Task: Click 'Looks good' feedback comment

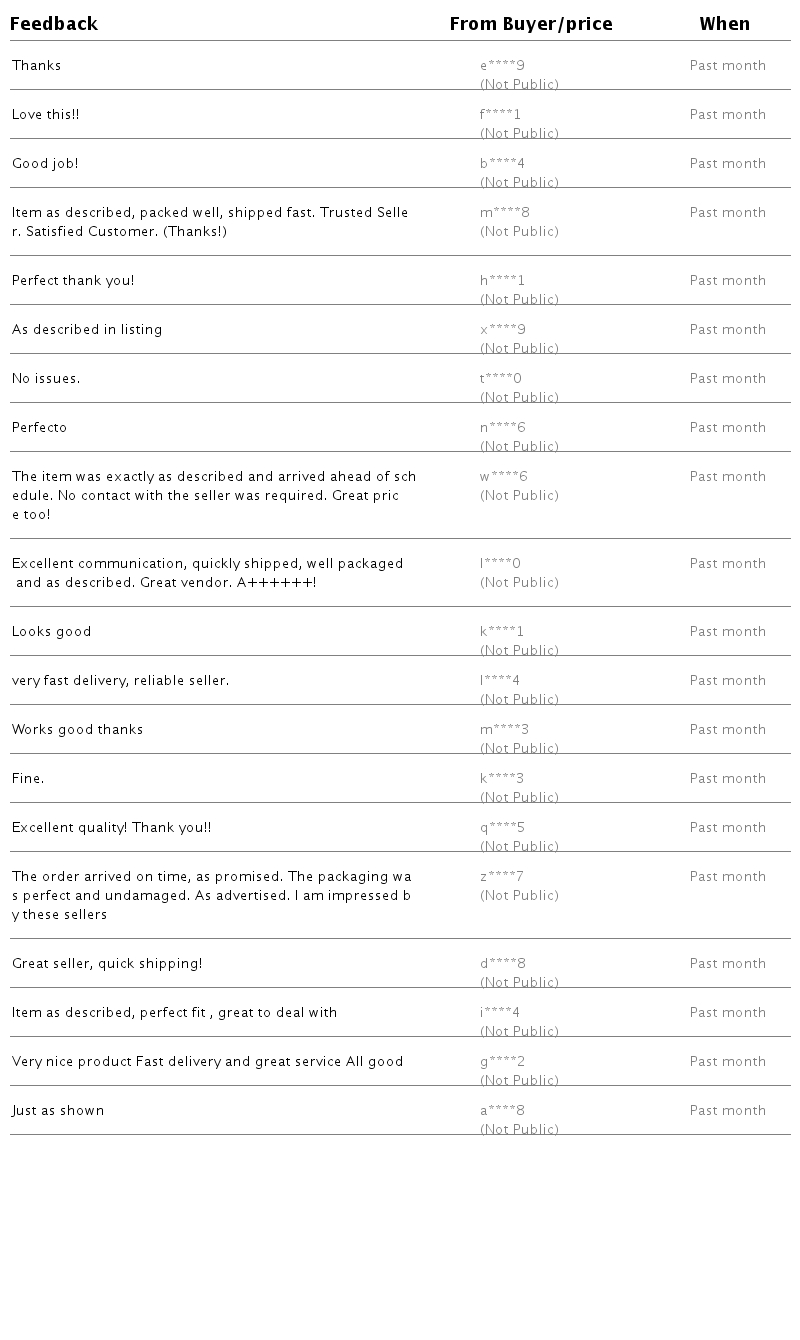Action: (x=51, y=632)
